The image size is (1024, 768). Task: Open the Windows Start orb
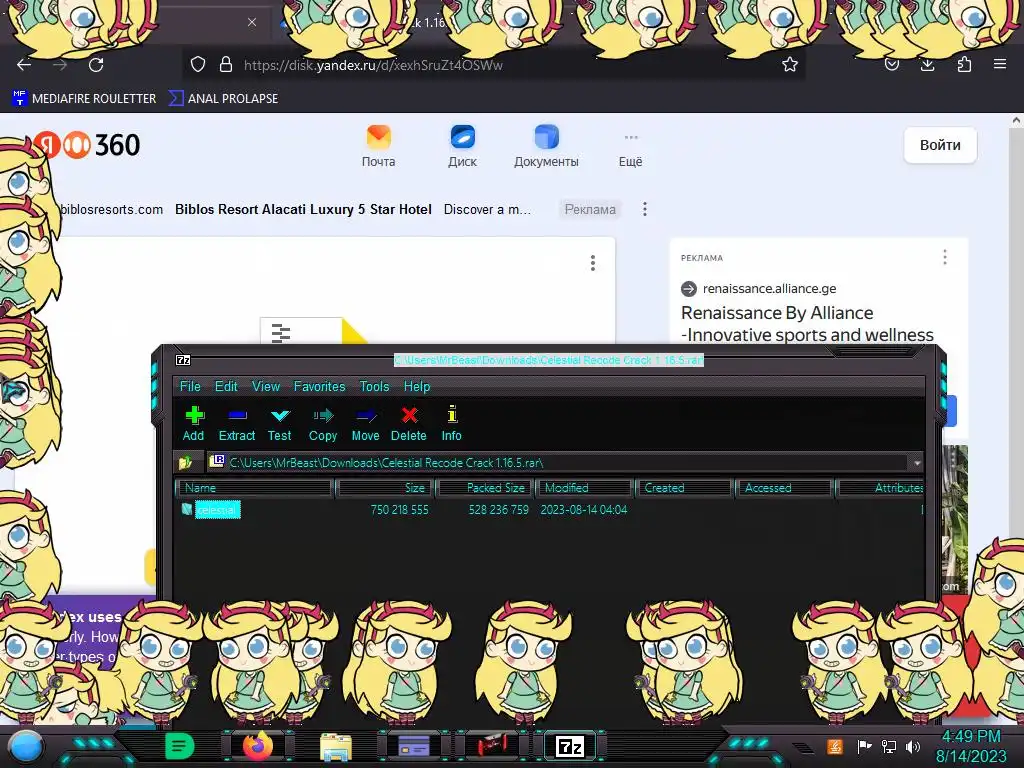pyautogui.click(x=26, y=747)
